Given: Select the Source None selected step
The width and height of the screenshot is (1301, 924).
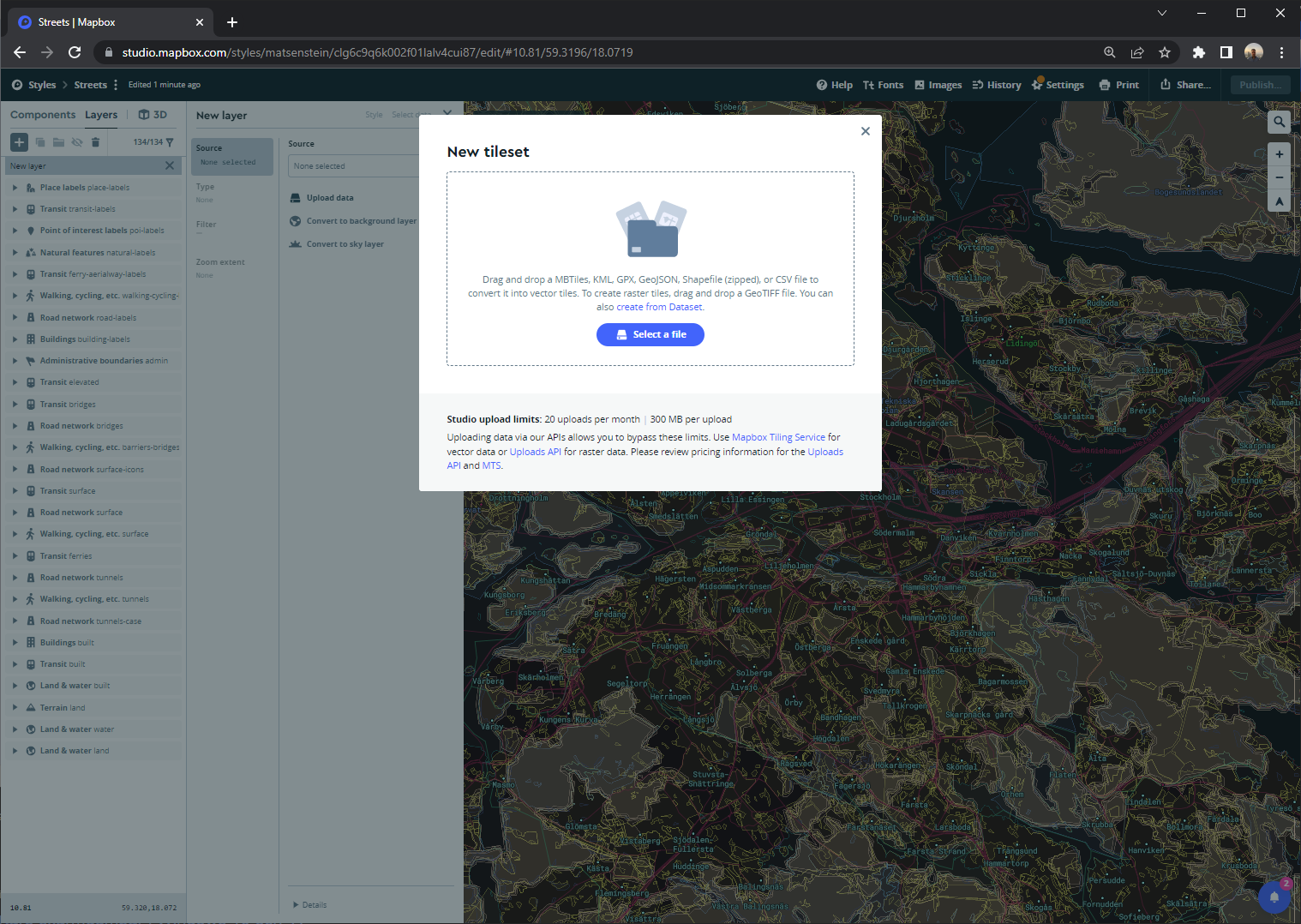Looking at the screenshot, I should point(232,156).
